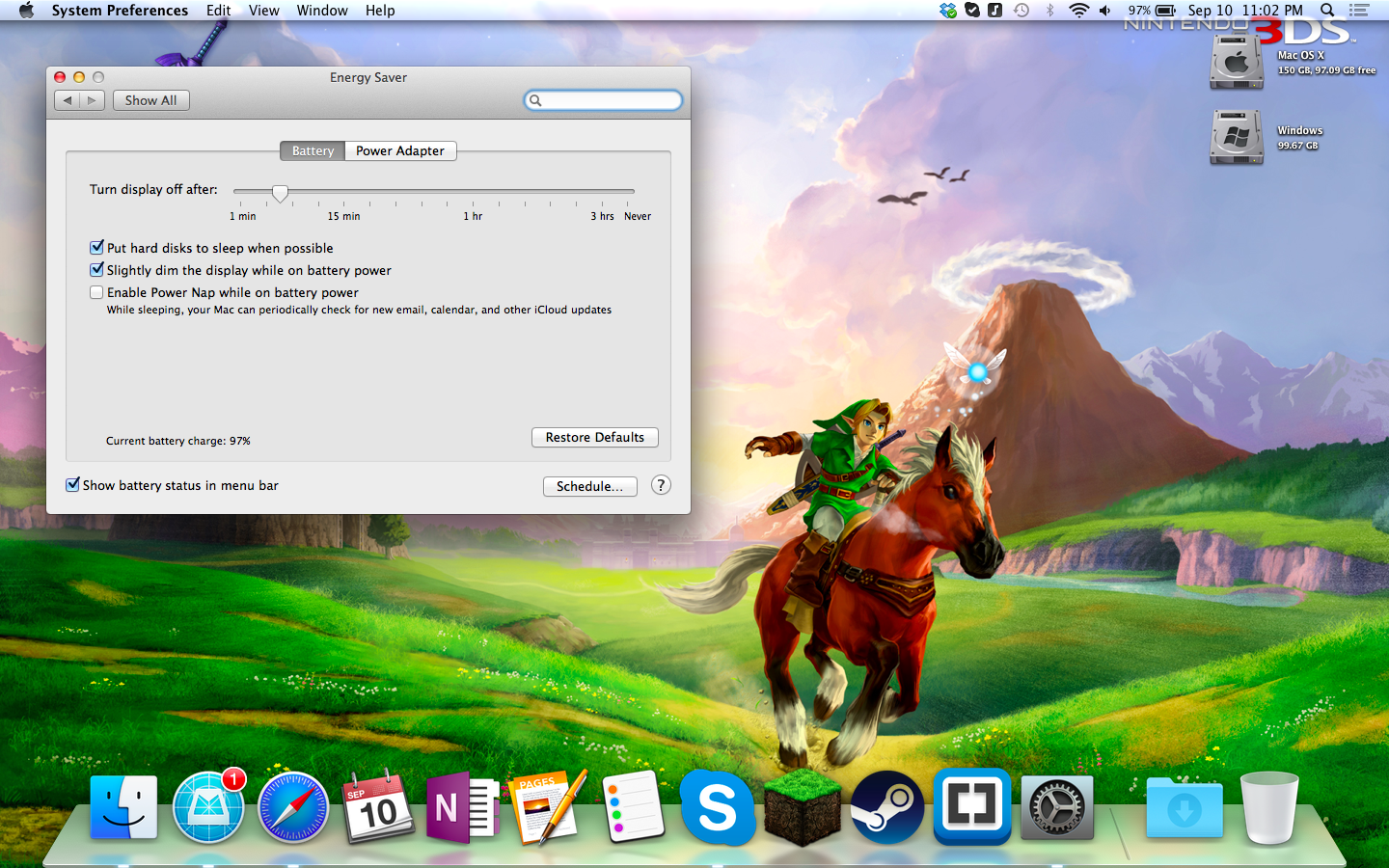The height and width of the screenshot is (868, 1389).
Task: Uncheck Put hard disks to sleep when possible
Action: tap(96, 248)
